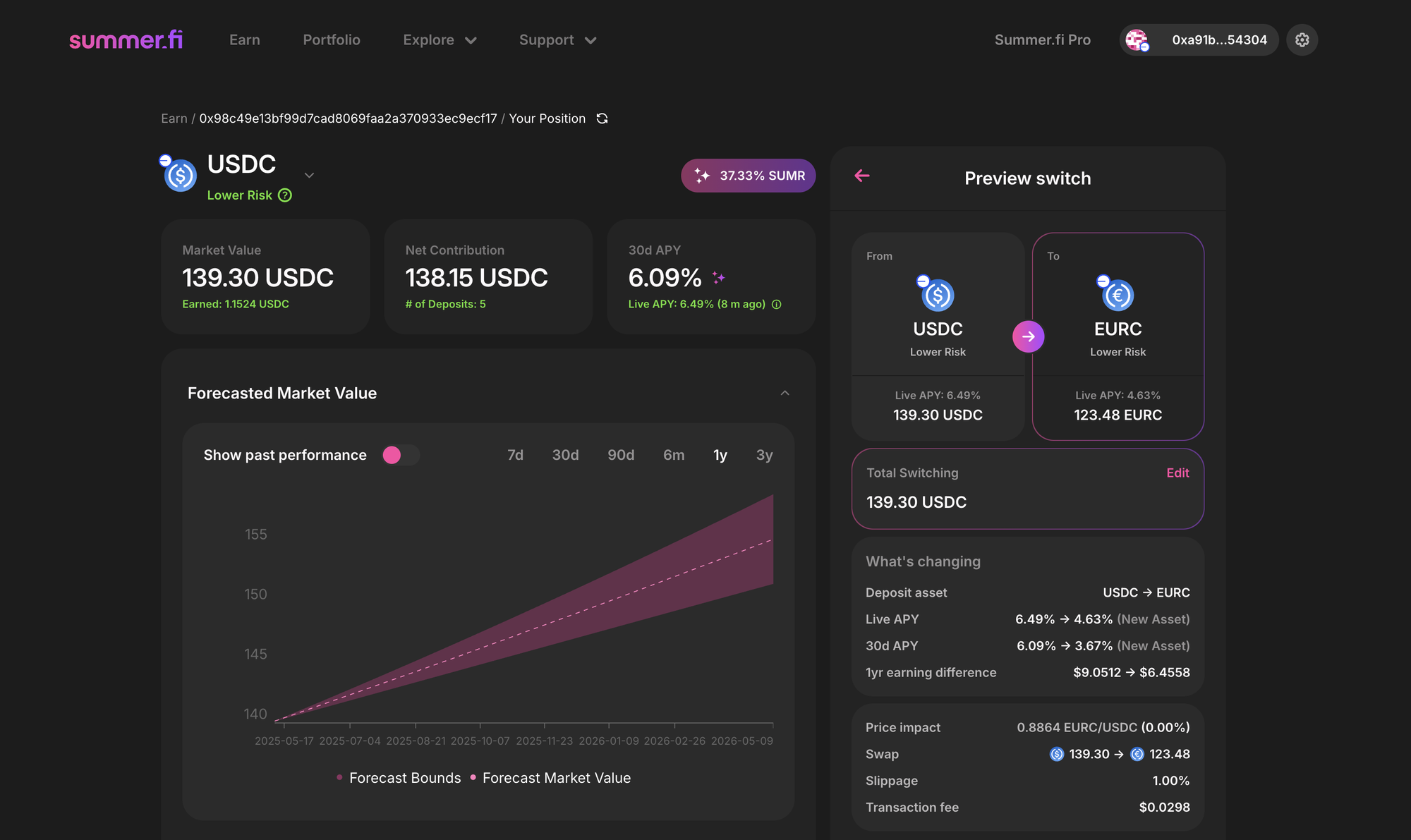
Task: Click the back arrow in Preview switch
Action: tap(862, 176)
